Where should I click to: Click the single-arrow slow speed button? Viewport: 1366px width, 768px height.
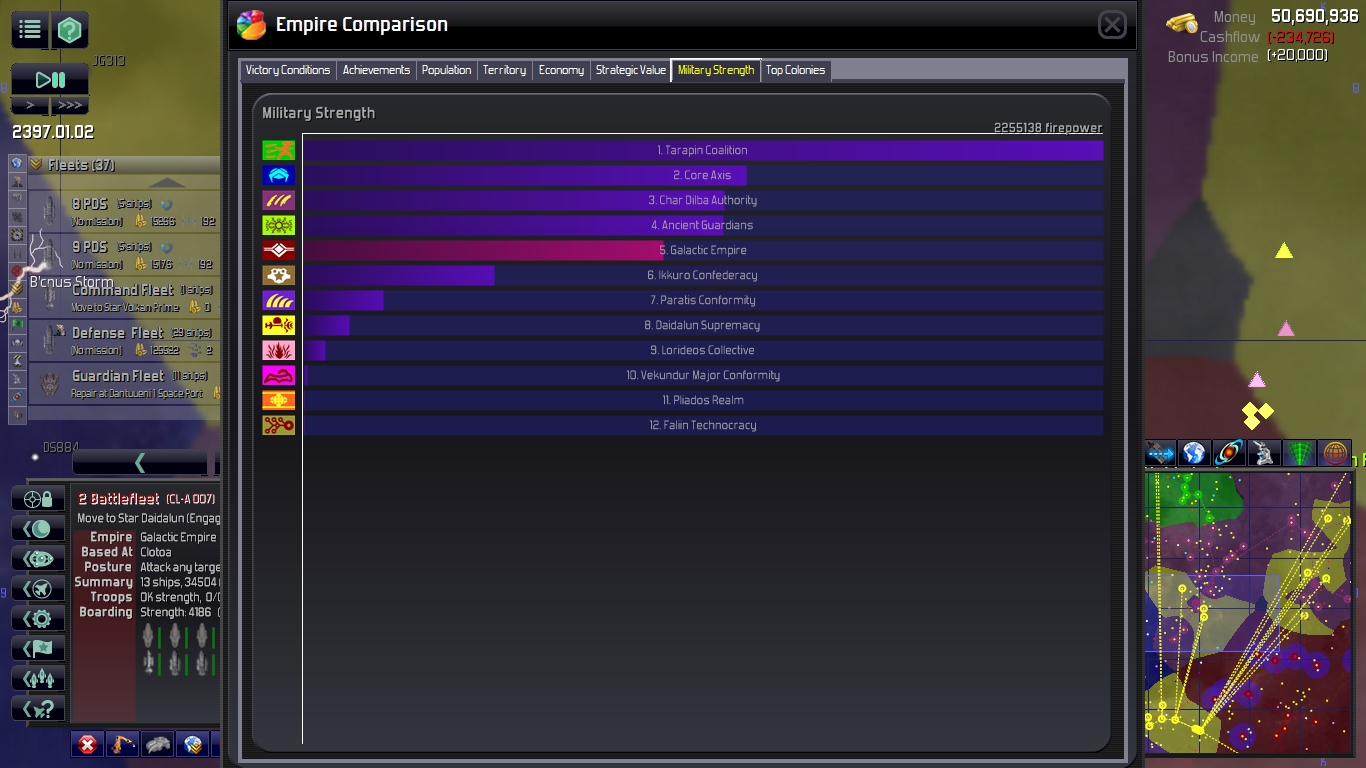click(x=30, y=105)
